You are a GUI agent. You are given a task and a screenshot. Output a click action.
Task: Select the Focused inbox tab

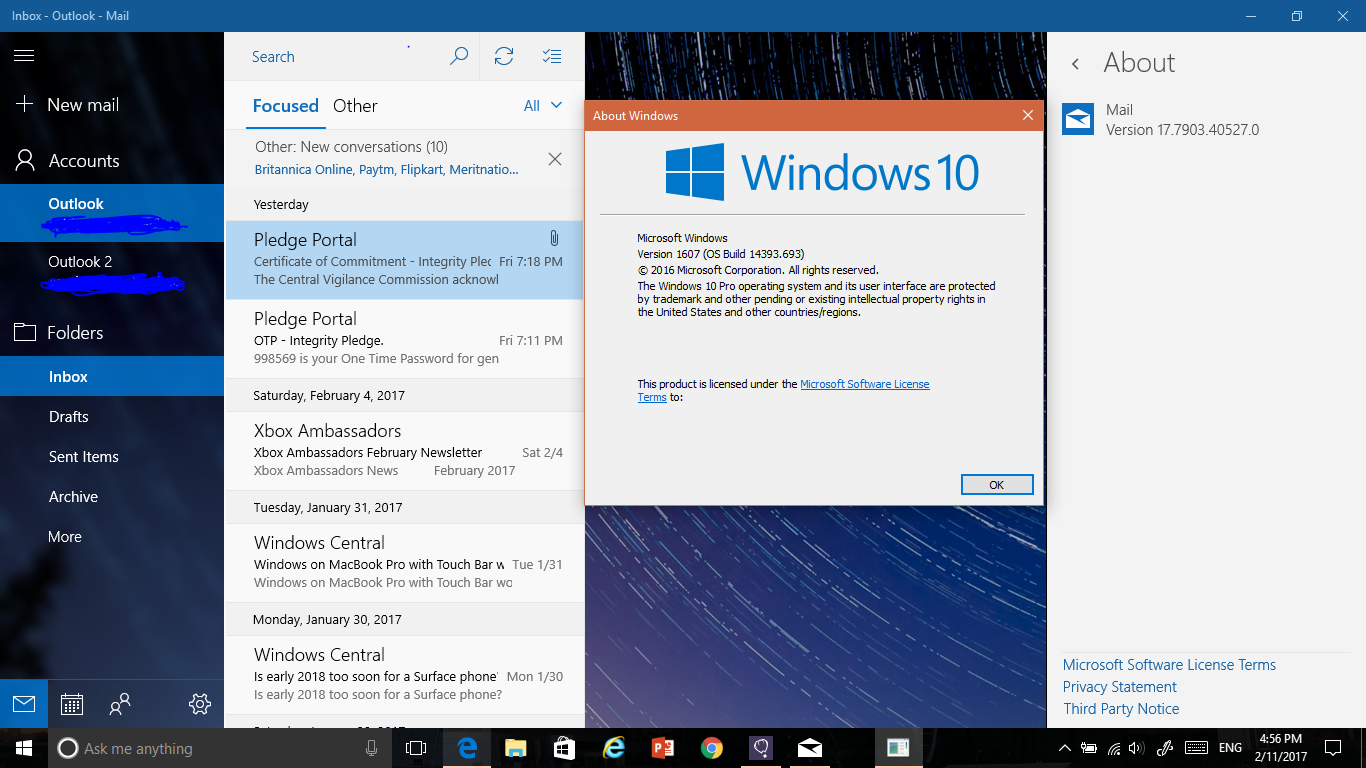tap(285, 106)
